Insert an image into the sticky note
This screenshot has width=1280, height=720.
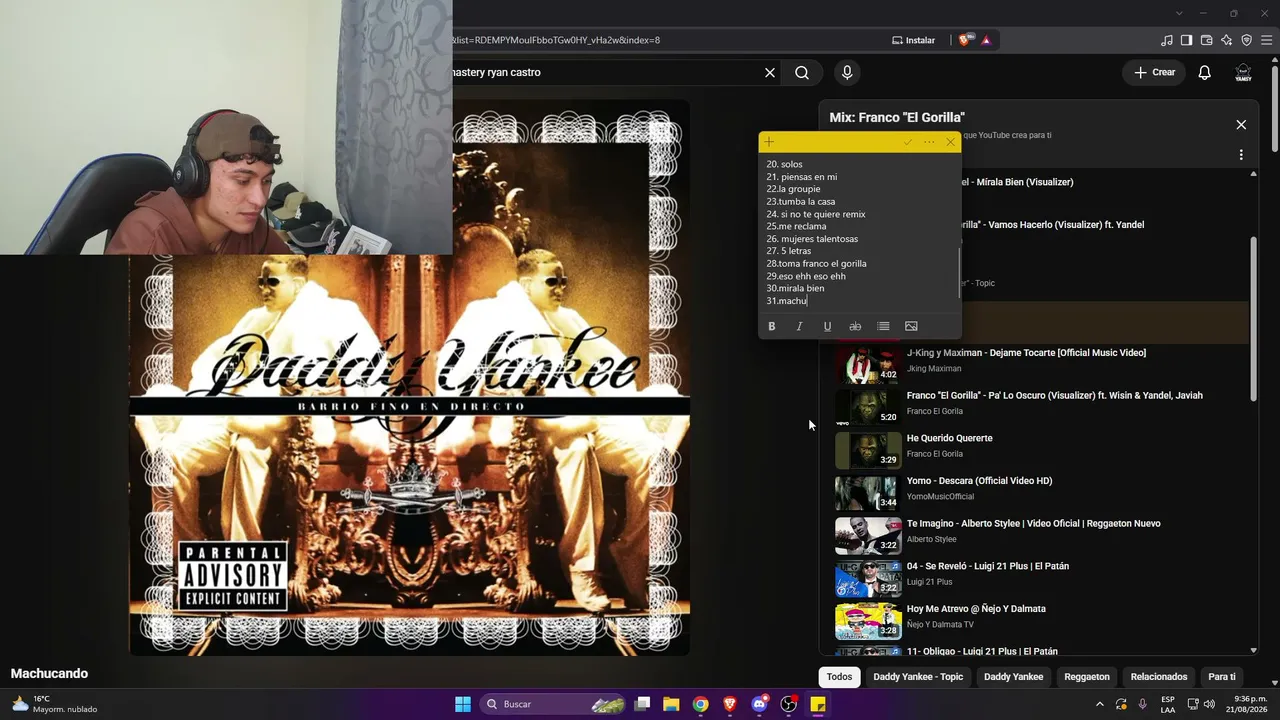911,326
